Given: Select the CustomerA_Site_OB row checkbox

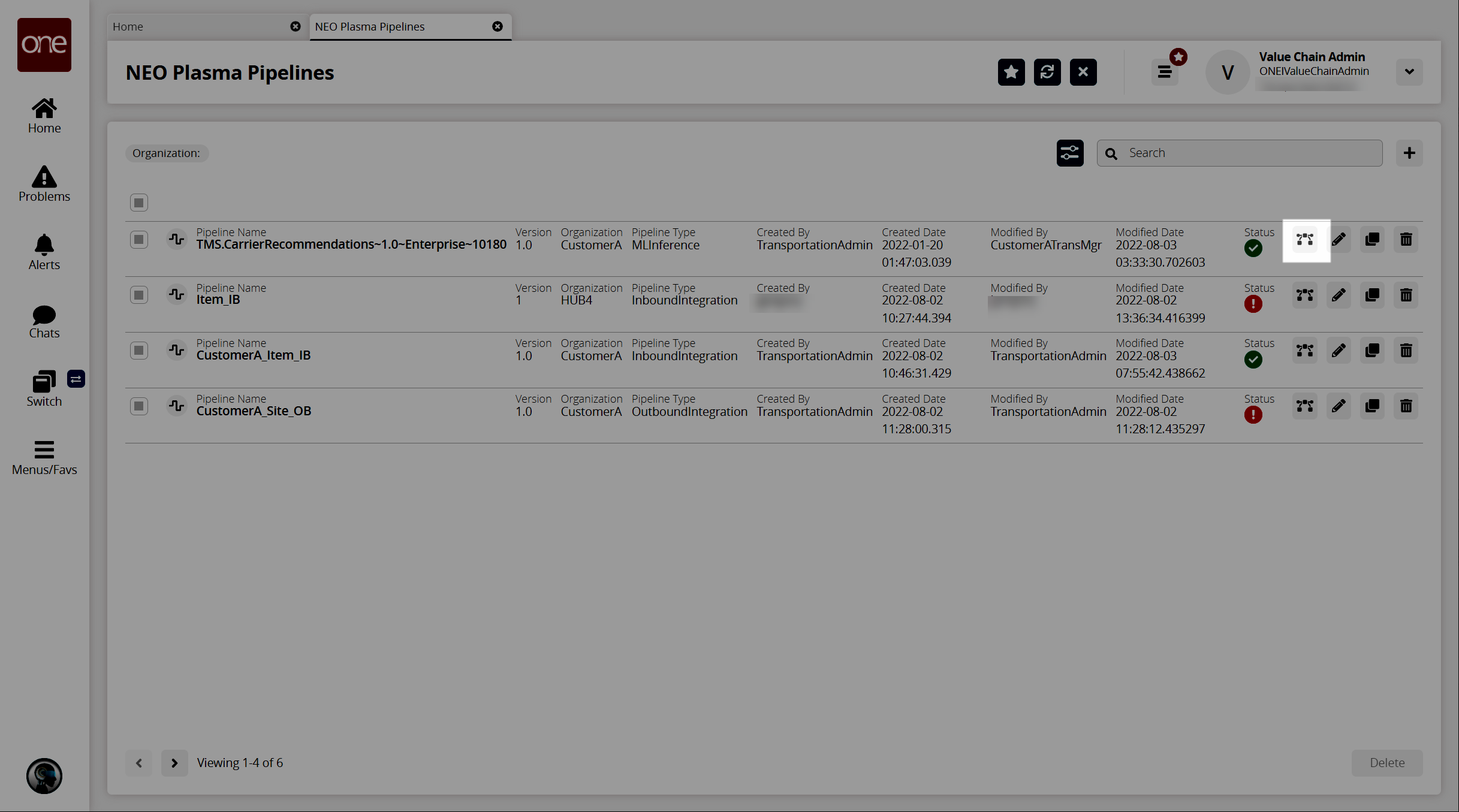Looking at the screenshot, I should coord(139,406).
